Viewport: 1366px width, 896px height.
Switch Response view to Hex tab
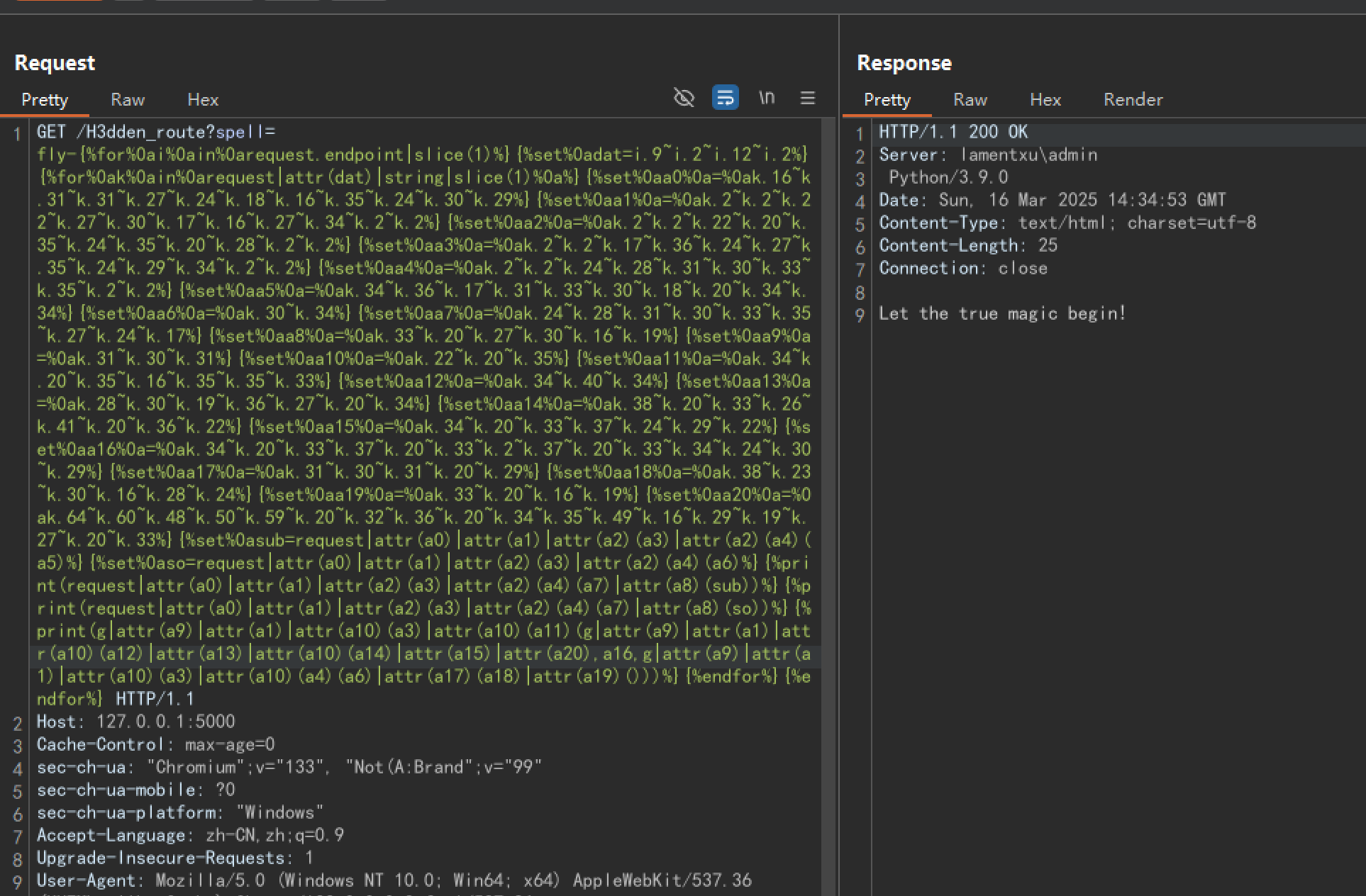pos(1045,100)
